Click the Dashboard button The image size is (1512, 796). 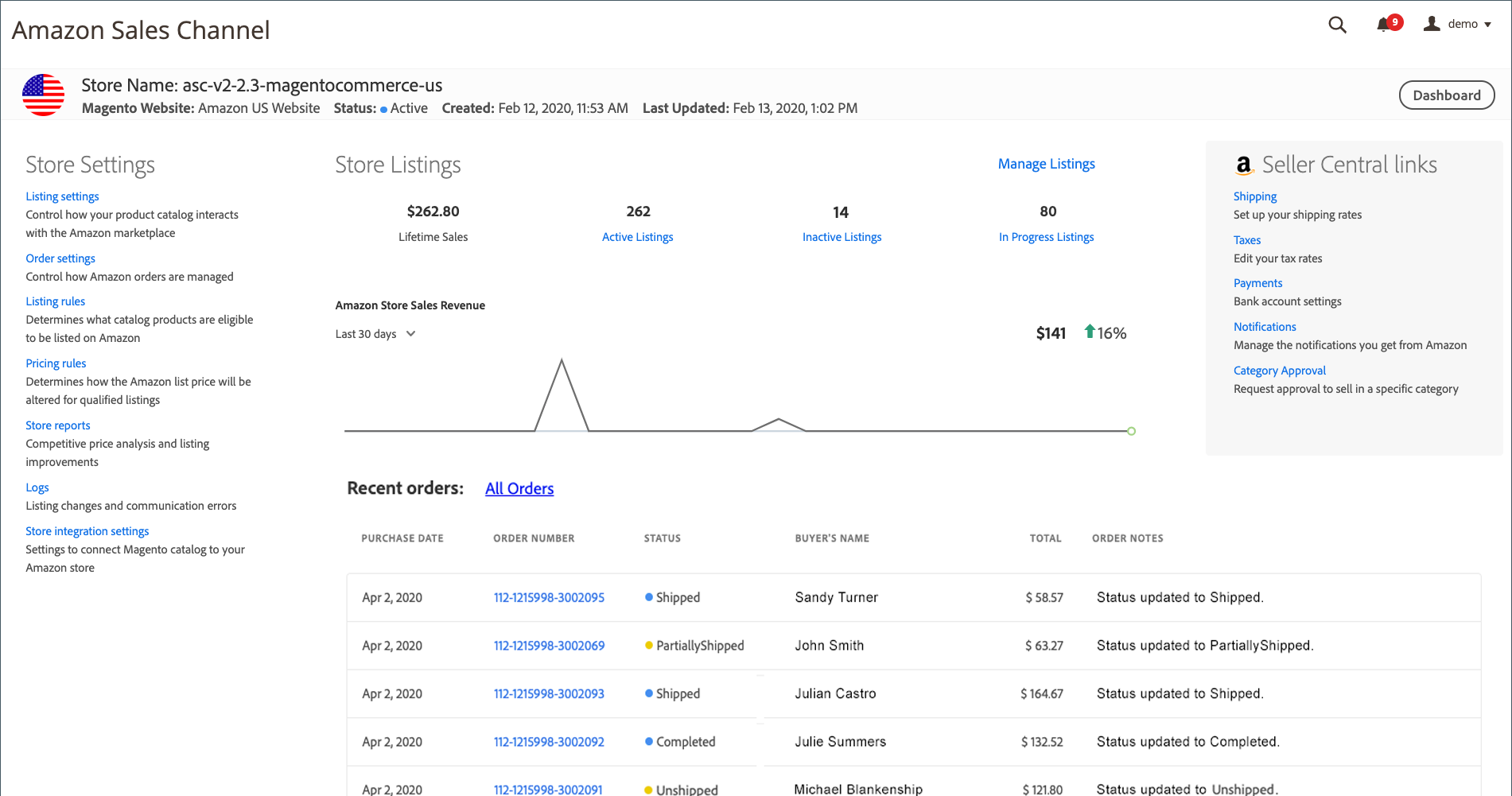tap(1446, 94)
